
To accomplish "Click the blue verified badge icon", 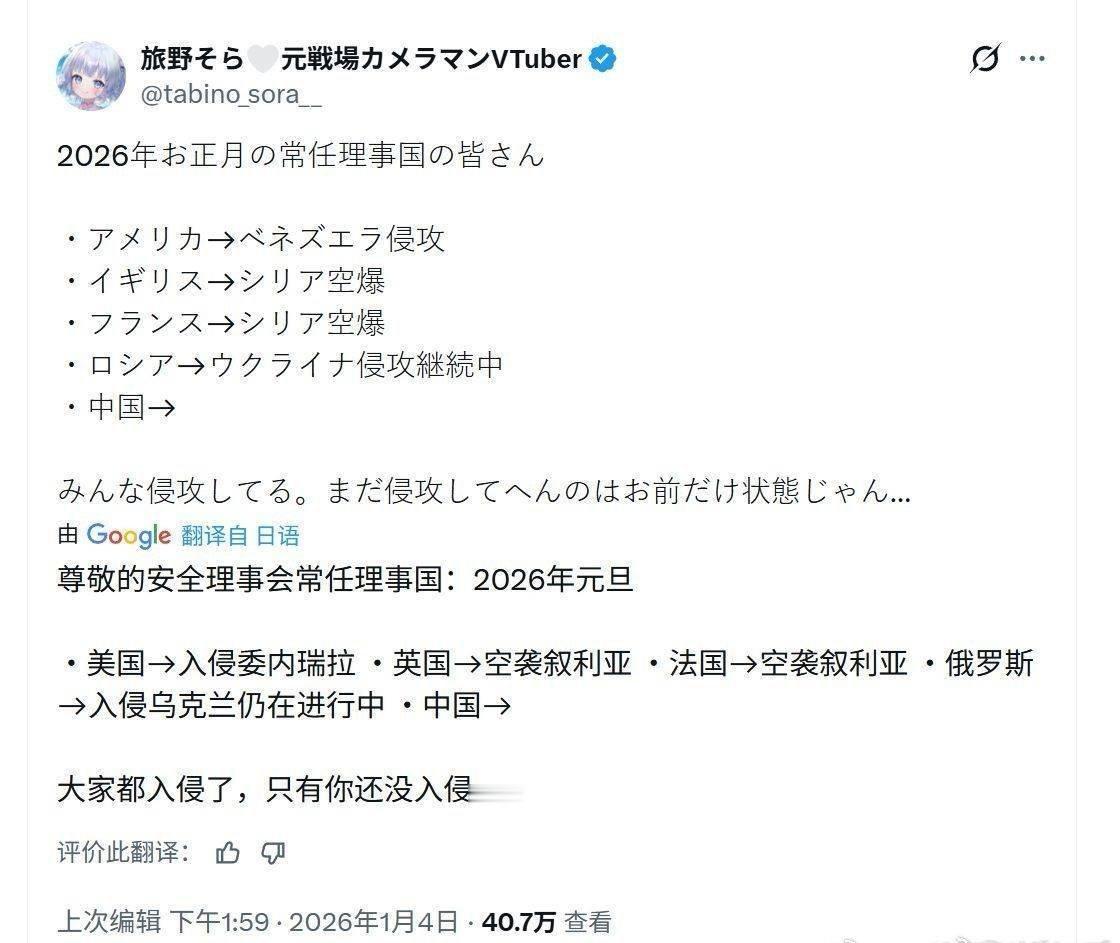I will pyautogui.click(x=600, y=59).
